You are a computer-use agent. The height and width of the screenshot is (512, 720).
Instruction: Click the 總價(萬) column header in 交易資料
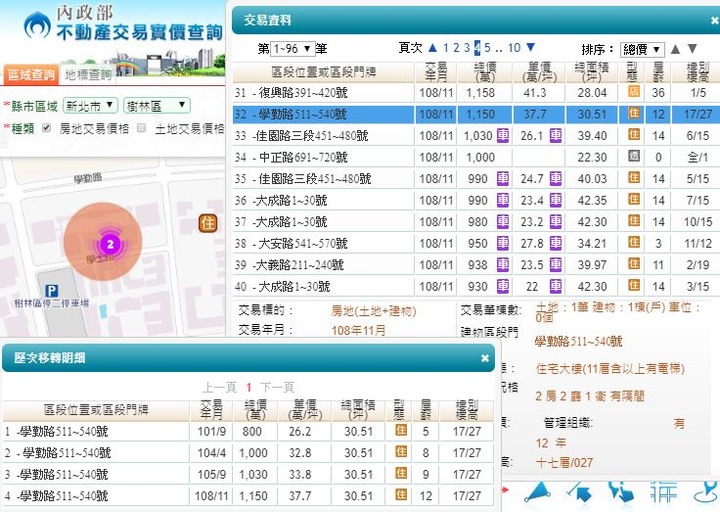(485, 72)
